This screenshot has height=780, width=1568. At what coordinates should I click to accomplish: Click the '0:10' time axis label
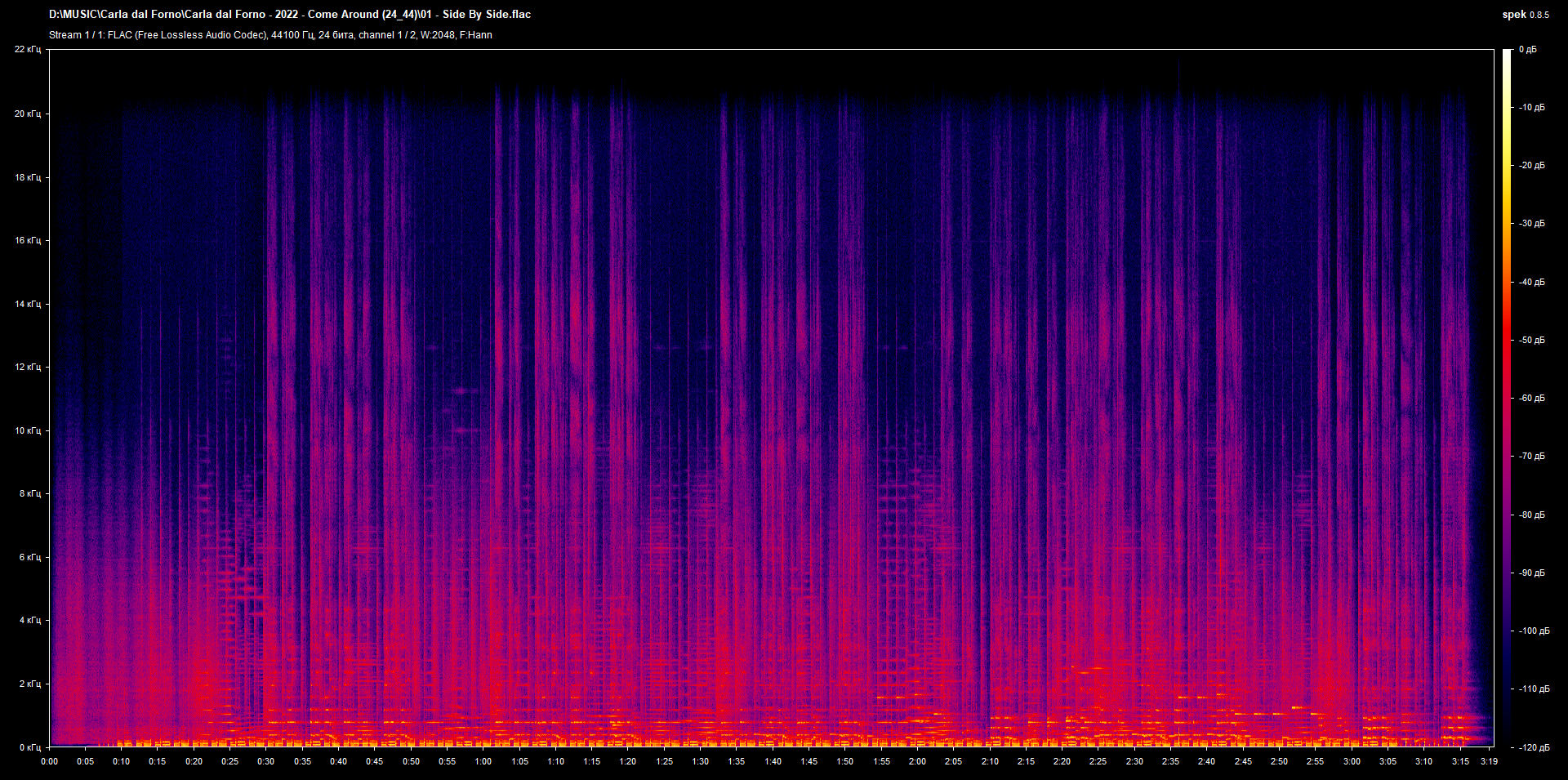coord(121,761)
